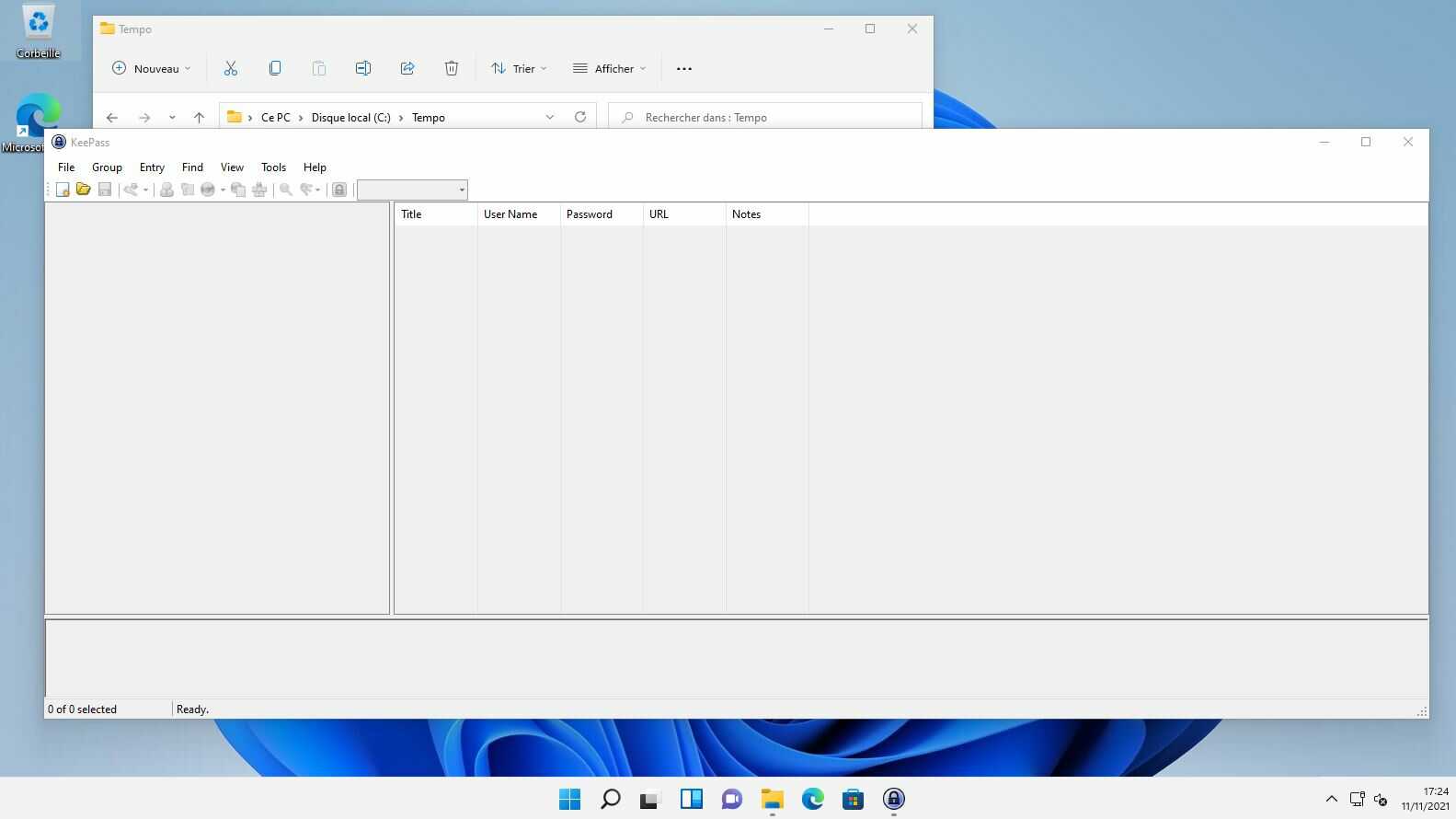This screenshot has width=1456, height=819.
Task: Open the Widgets panel from taskbar
Action: pyautogui.click(x=692, y=799)
